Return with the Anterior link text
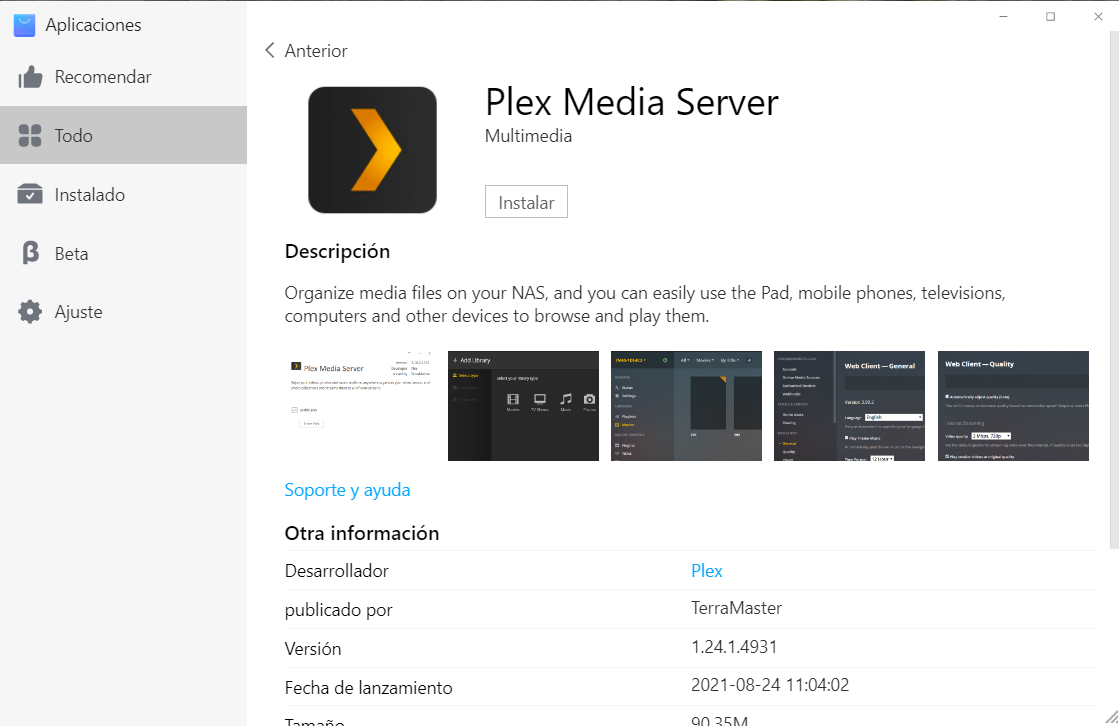Viewport: 1119px width, 726px height. click(x=316, y=51)
